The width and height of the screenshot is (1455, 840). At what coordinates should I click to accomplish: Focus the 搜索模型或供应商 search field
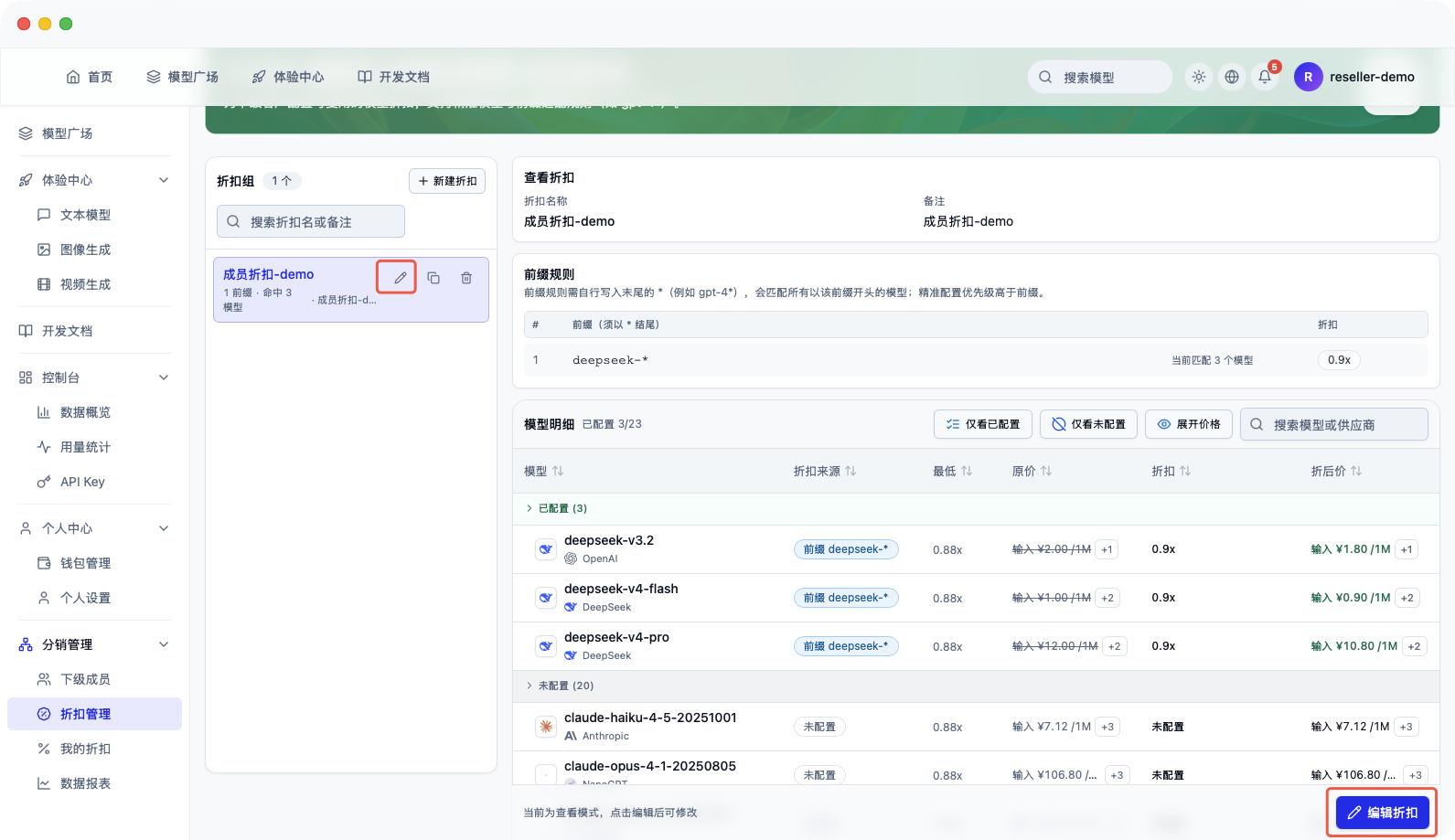point(1334,424)
